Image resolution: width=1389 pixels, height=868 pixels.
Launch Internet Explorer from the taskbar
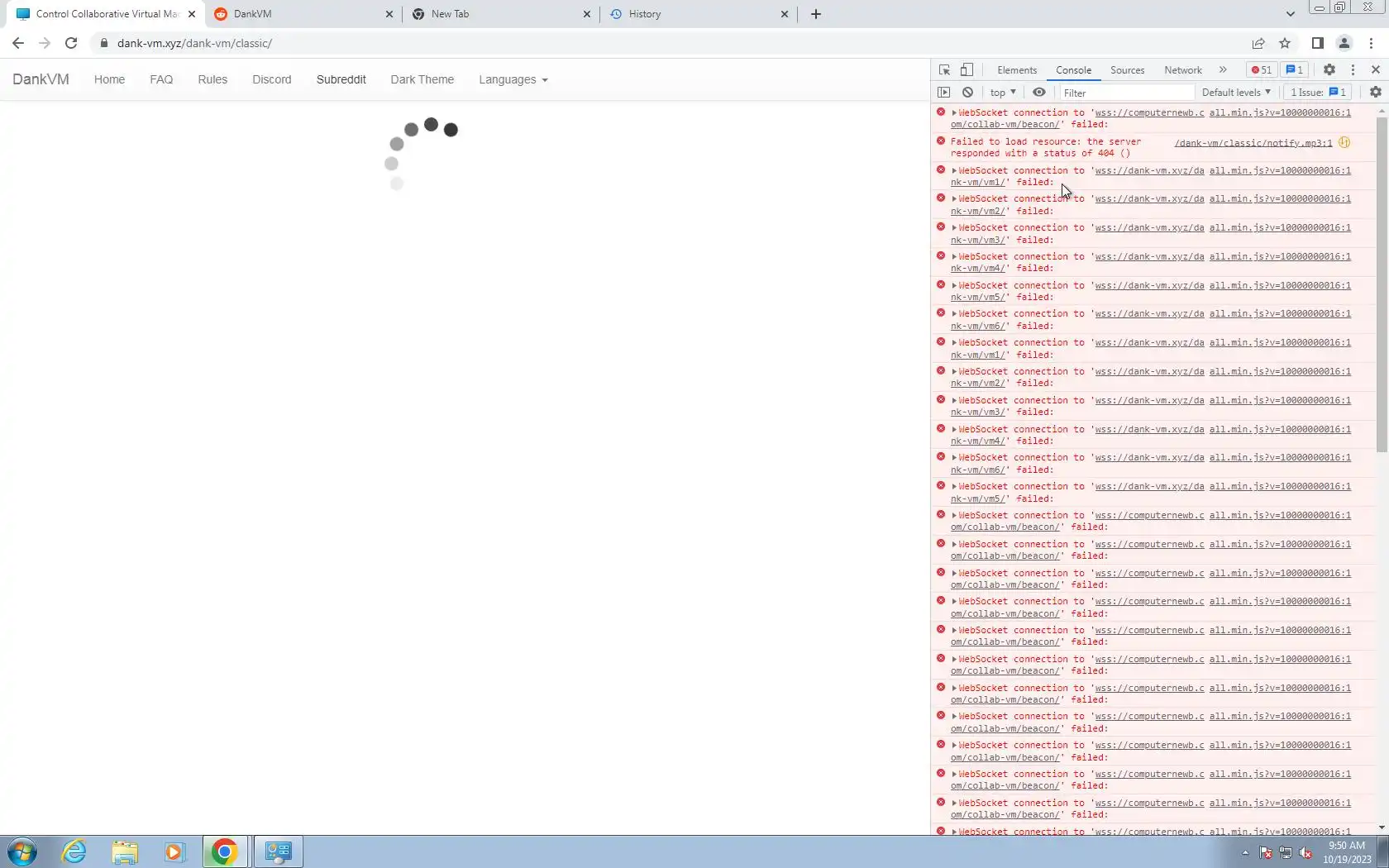pyautogui.click(x=74, y=851)
